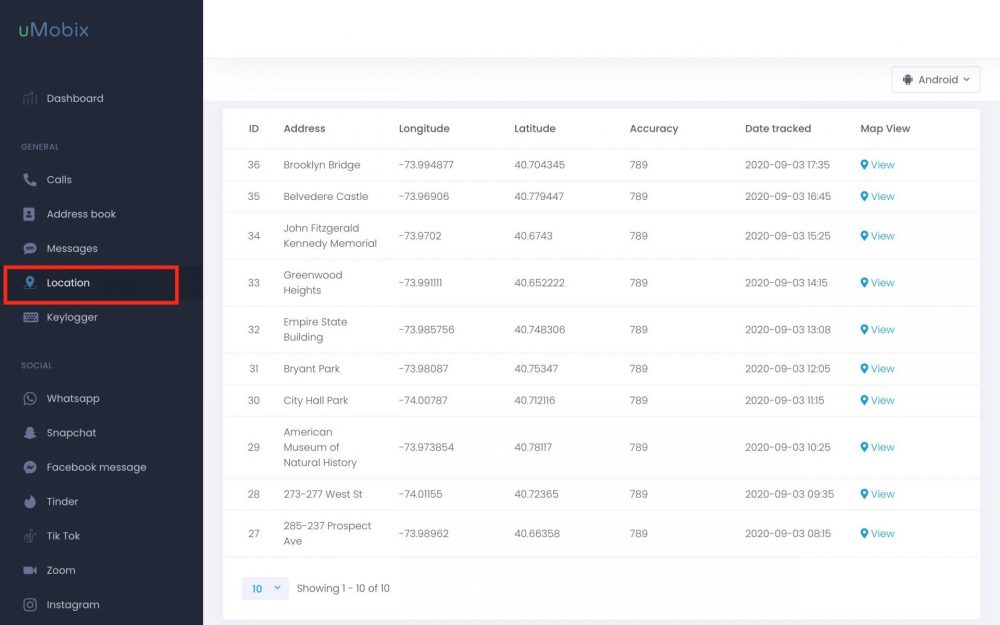The height and width of the screenshot is (625, 1000).
Task: Click the Keylogger keyboard icon
Action: pos(31,317)
